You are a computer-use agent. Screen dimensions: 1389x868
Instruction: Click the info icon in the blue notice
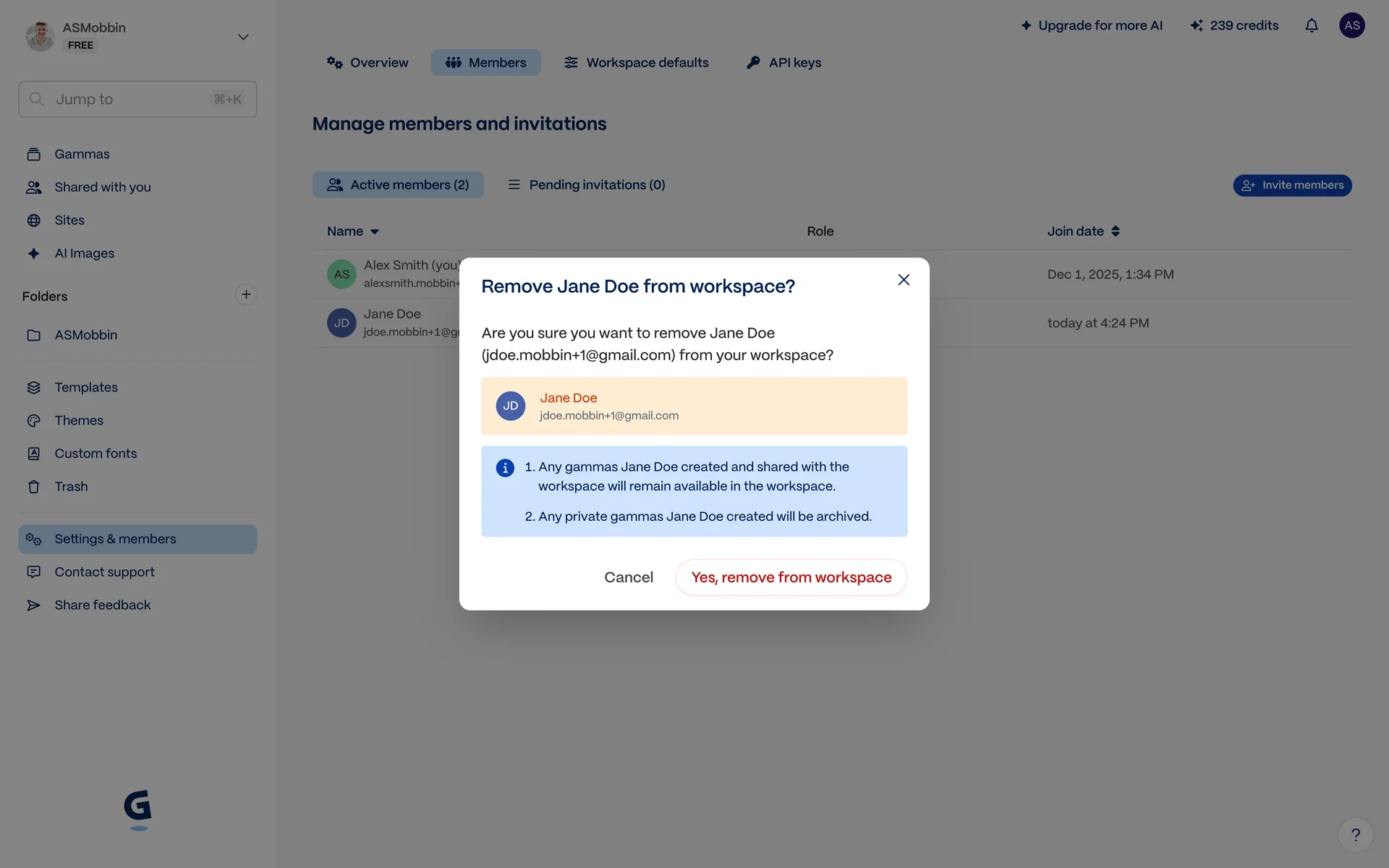pyautogui.click(x=505, y=468)
